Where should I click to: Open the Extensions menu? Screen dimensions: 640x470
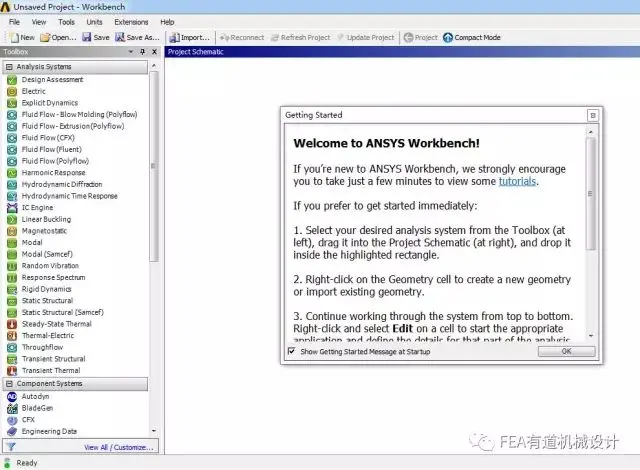tap(131, 22)
